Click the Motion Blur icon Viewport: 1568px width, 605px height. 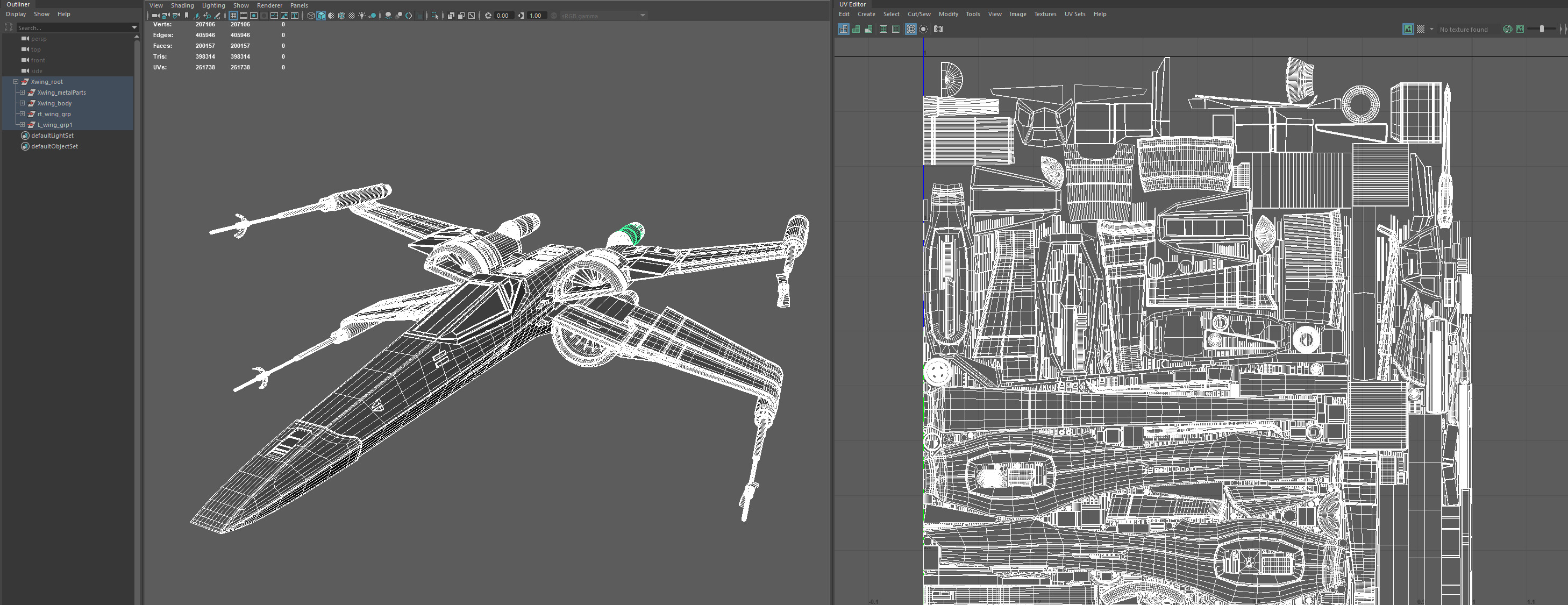pos(398,15)
